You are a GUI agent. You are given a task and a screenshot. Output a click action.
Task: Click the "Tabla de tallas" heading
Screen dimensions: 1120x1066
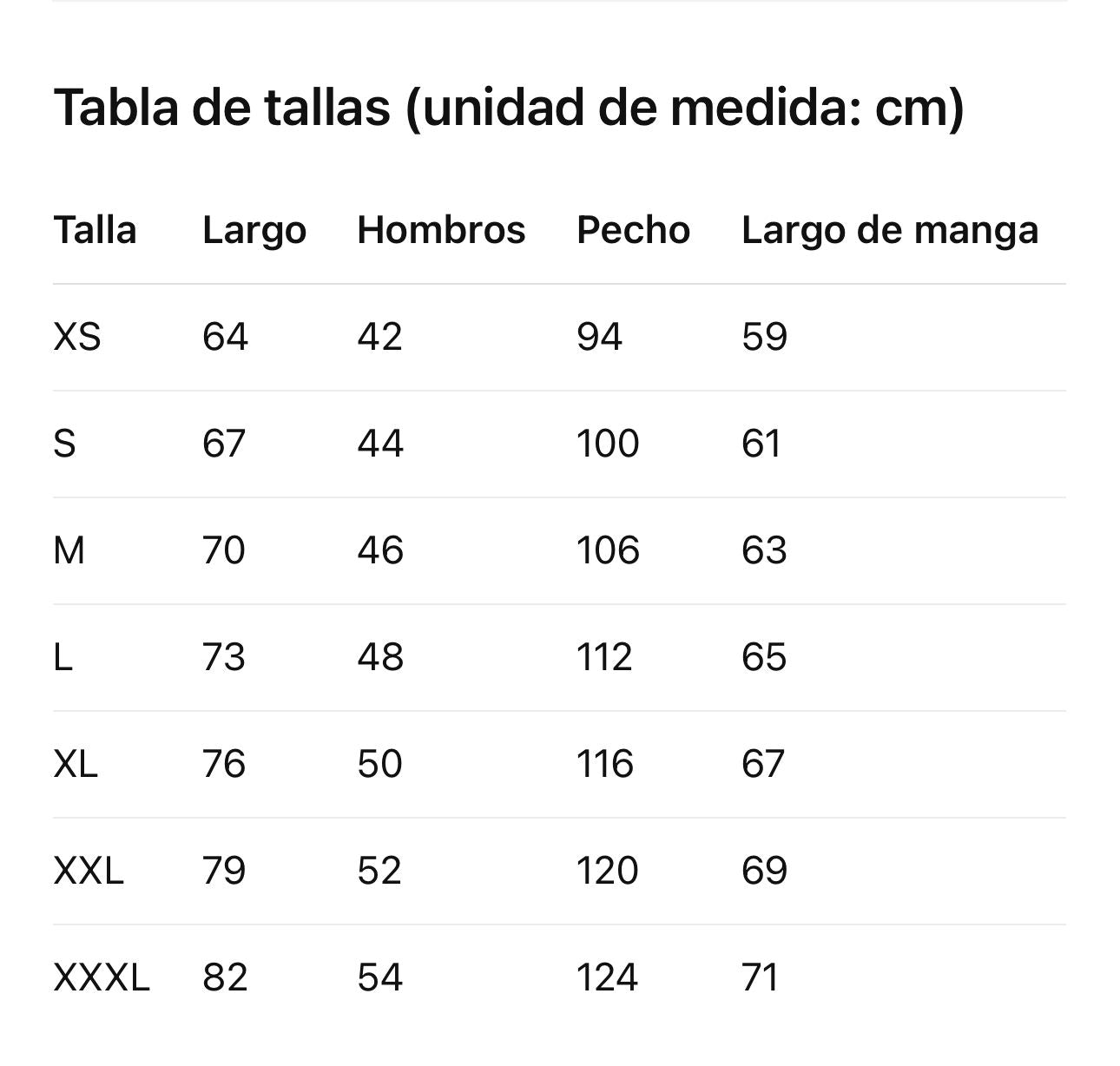509,108
